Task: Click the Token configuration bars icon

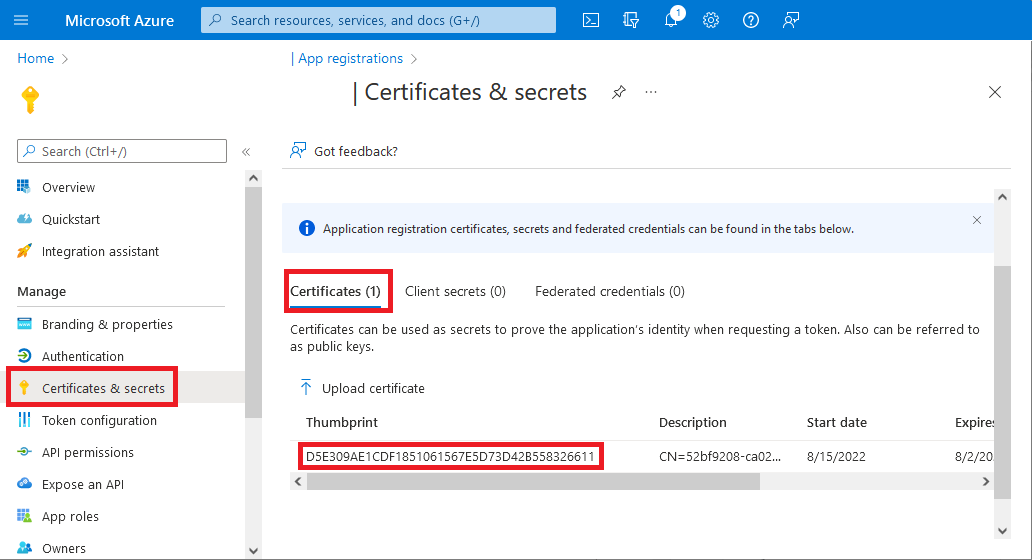Action: click(x=24, y=420)
